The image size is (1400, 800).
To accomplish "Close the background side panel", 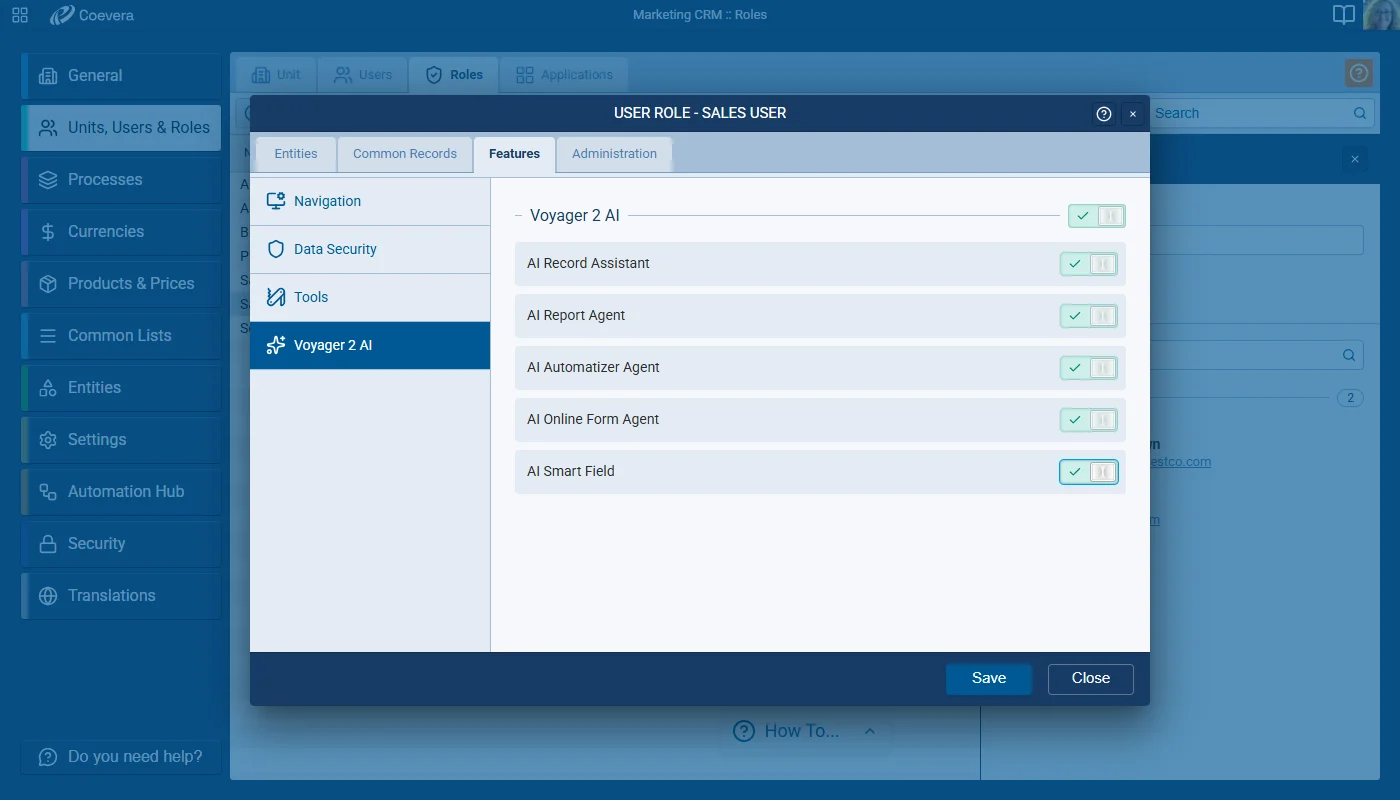I will click(x=1355, y=159).
